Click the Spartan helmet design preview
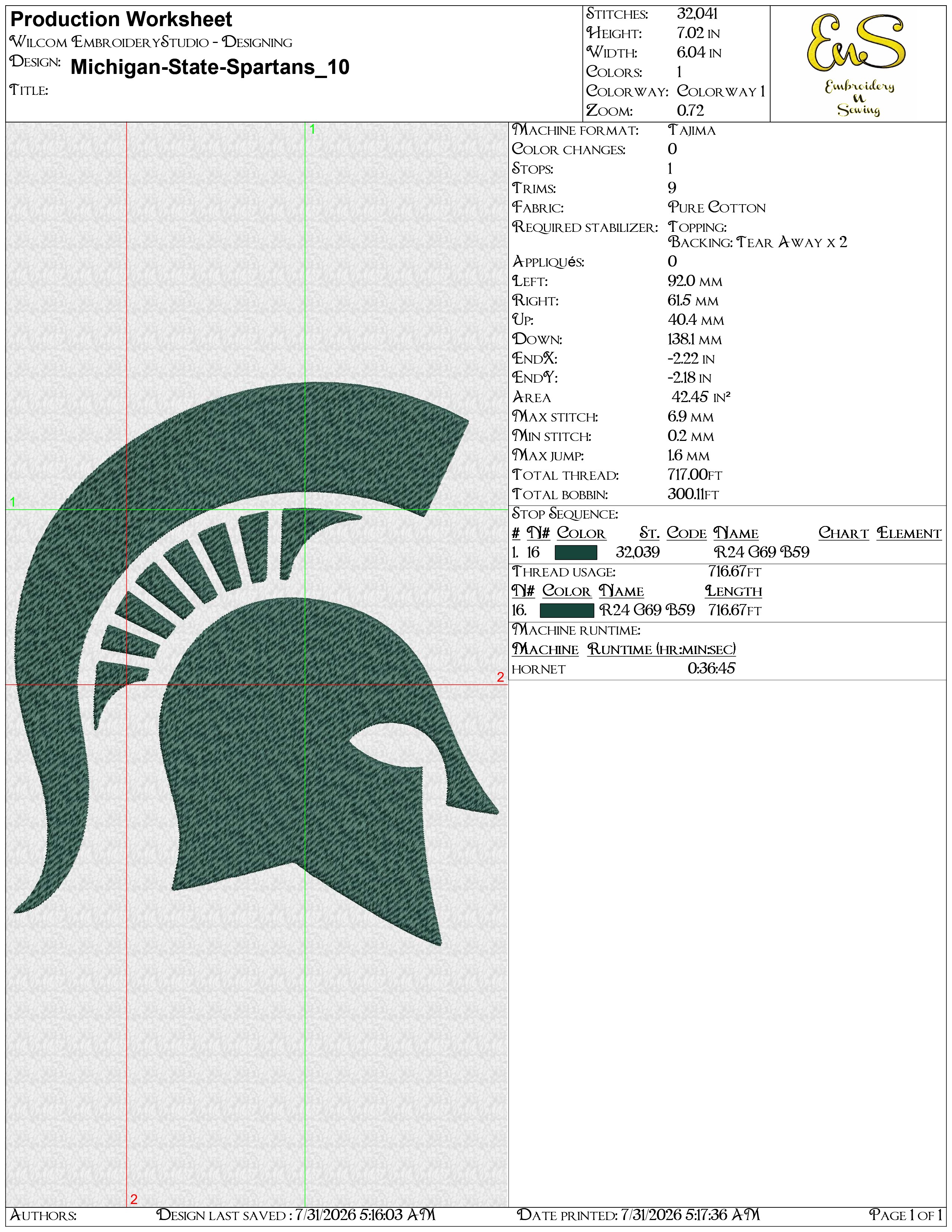The width and height of the screenshot is (952, 1232). pyautogui.click(x=256, y=663)
